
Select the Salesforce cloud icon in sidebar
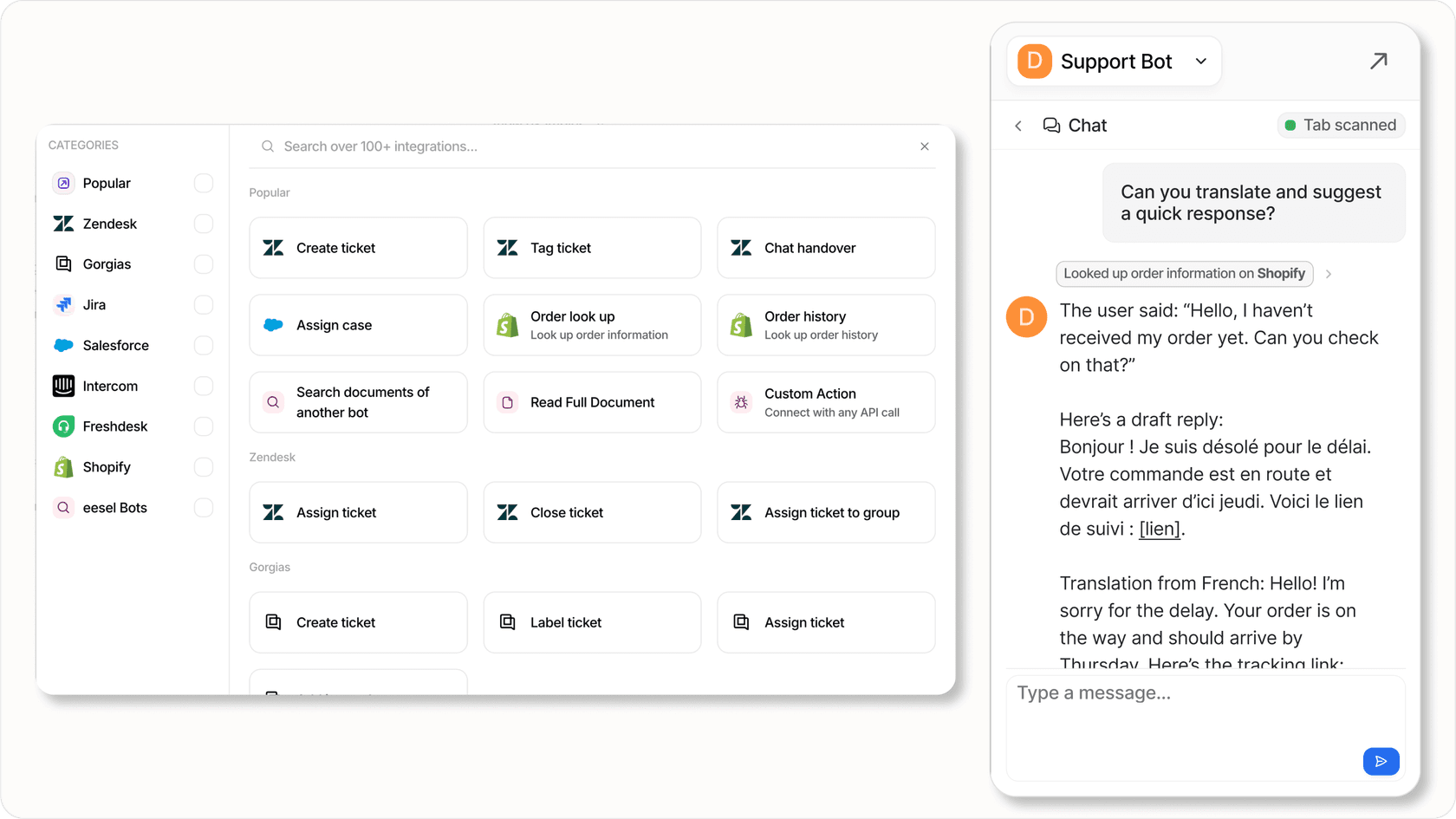pyautogui.click(x=63, y=345)
